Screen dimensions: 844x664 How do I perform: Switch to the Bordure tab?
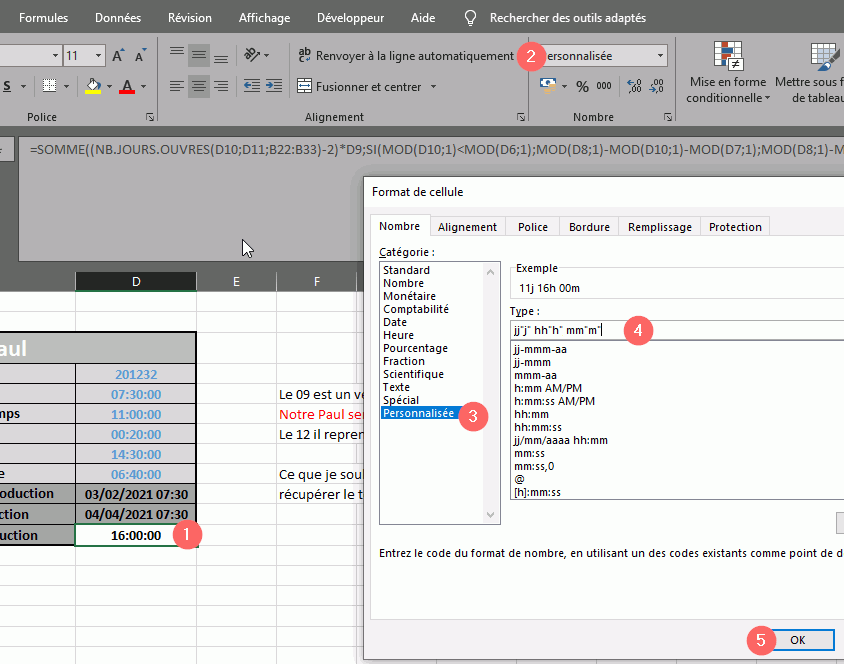pyautogui.click(x=588, y=227)
